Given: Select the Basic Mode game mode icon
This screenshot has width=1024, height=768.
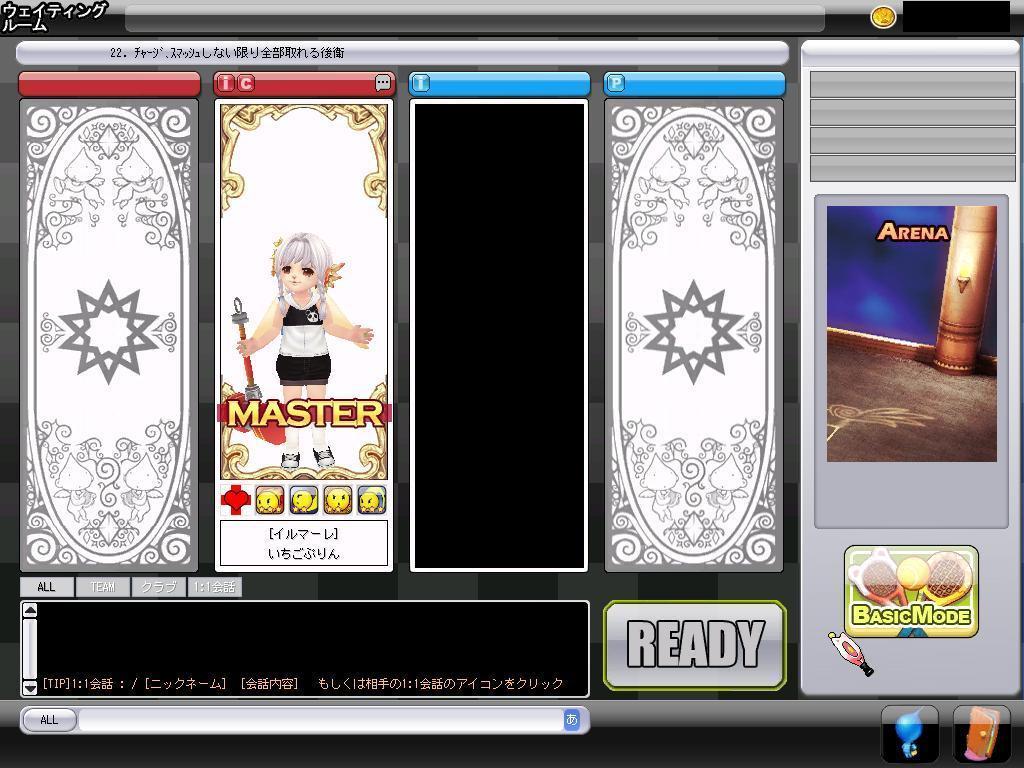Looking at the screenshot, I should click(x=911, y=592).
